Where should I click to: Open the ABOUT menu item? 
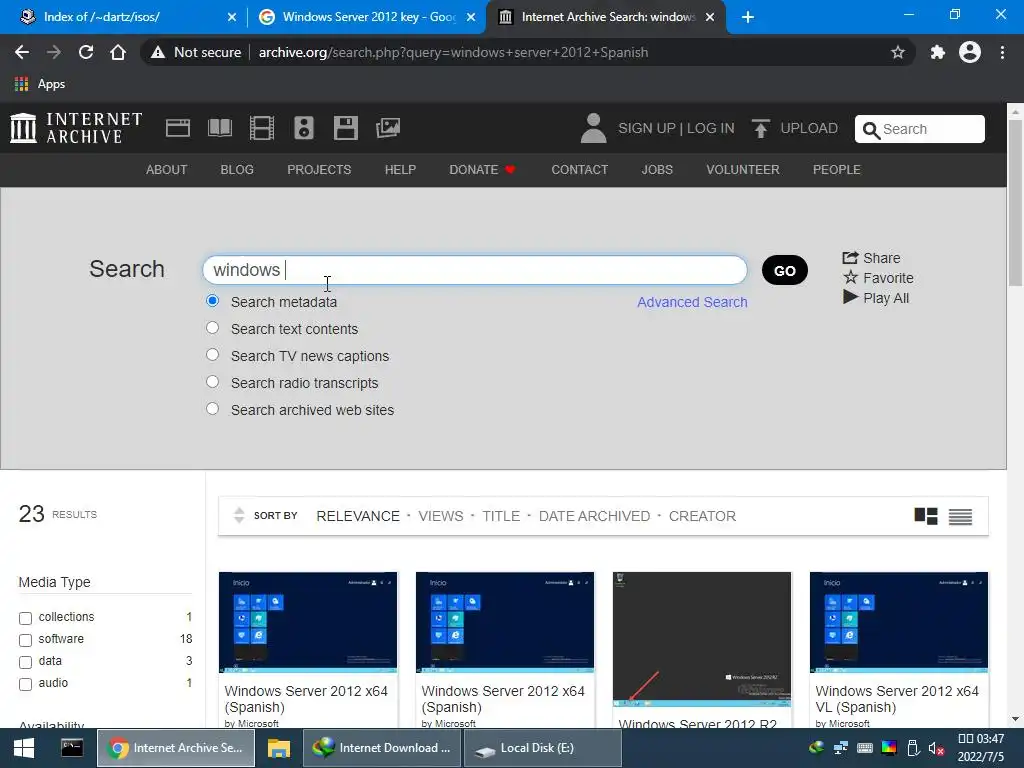(167, 170)
